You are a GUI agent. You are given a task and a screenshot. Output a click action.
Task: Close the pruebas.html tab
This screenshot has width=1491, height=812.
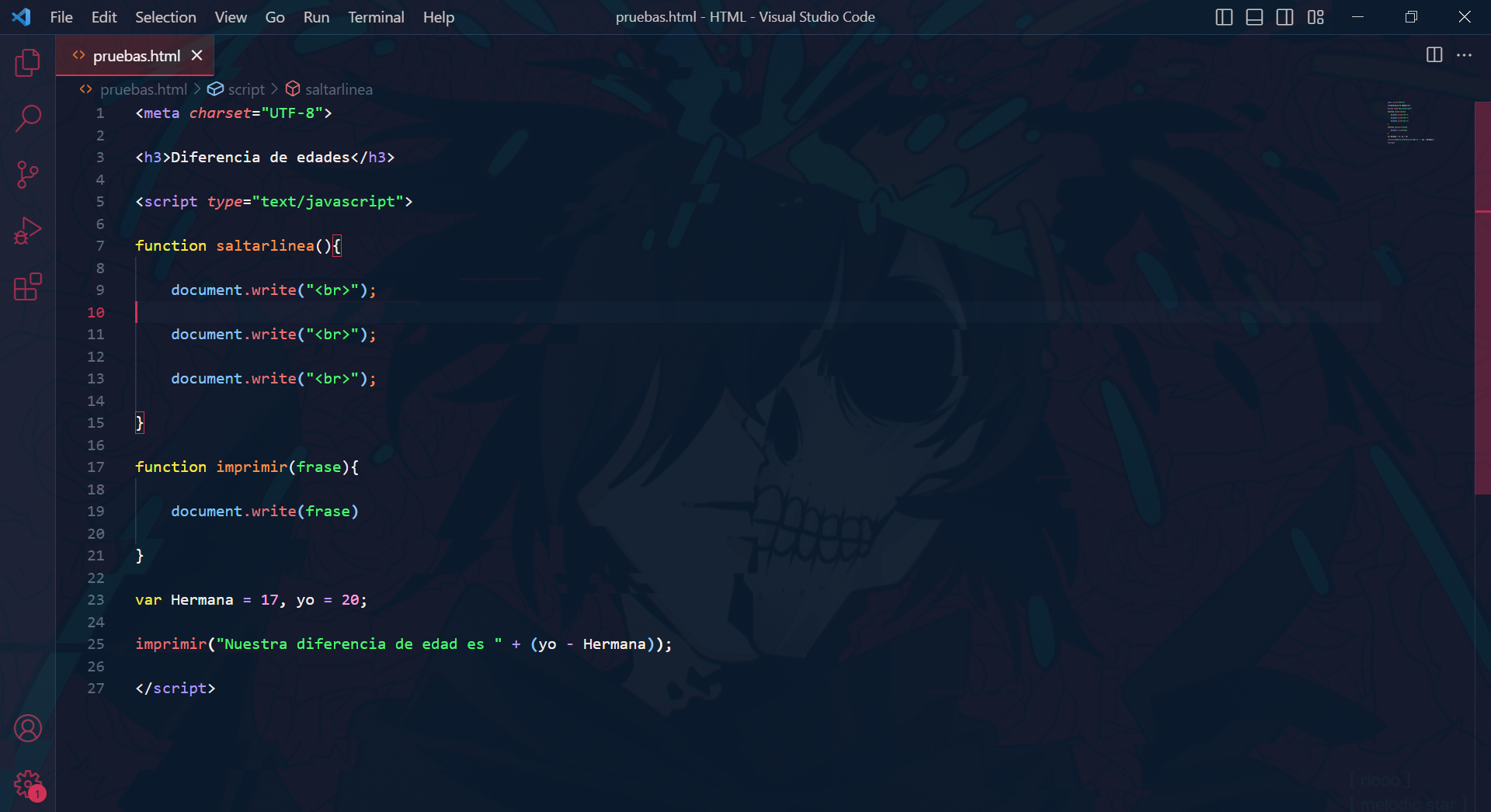click(197, 55)
